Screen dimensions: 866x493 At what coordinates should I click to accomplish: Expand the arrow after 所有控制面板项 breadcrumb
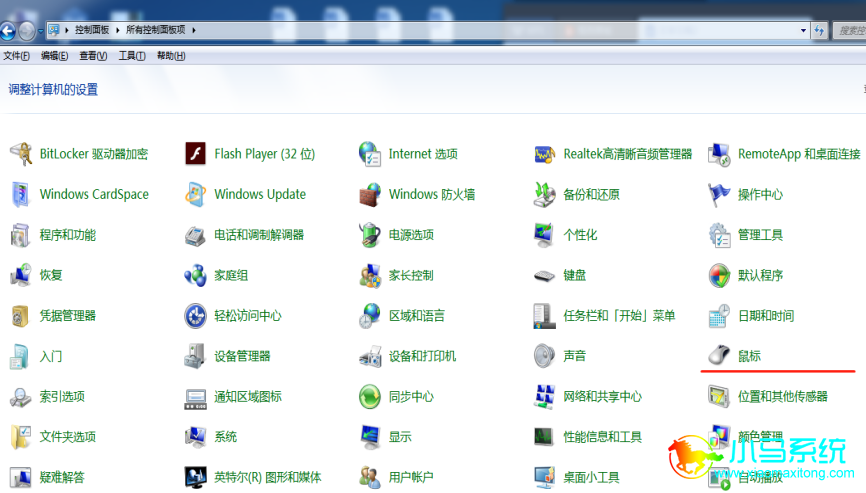tap(194, 30)
